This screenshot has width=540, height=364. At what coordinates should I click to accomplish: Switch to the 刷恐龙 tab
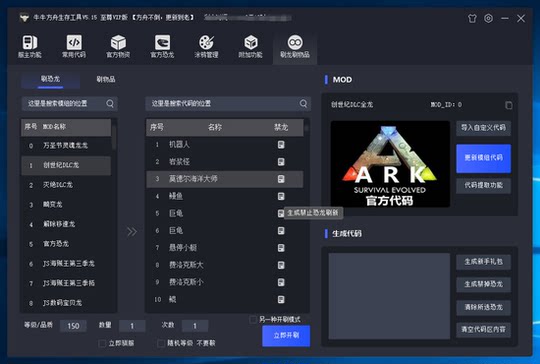[50, 79]
